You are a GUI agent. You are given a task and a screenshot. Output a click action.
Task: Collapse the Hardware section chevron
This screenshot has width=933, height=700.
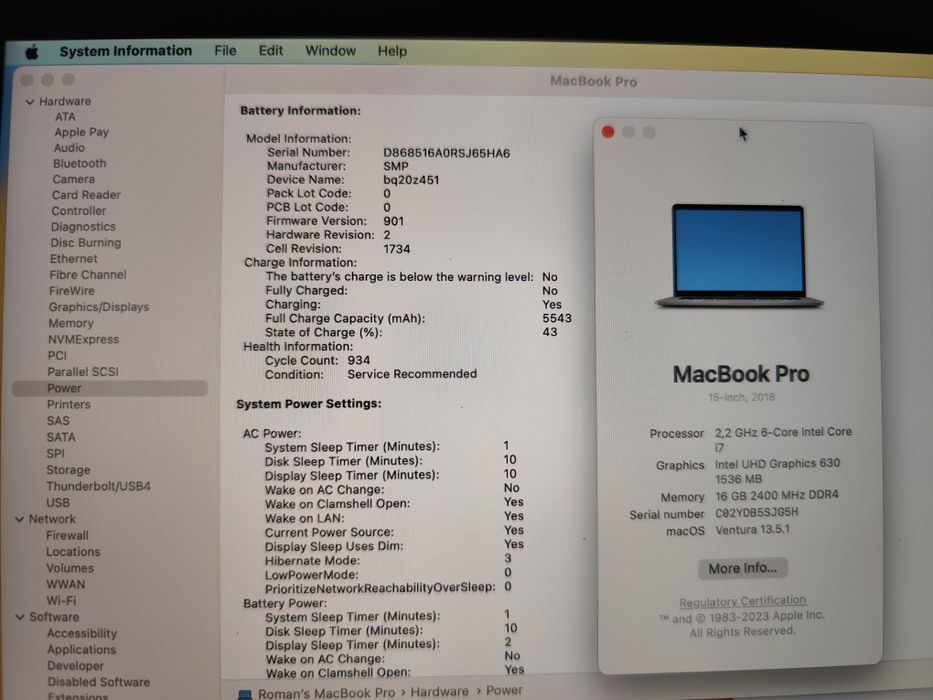click(30, 102)
